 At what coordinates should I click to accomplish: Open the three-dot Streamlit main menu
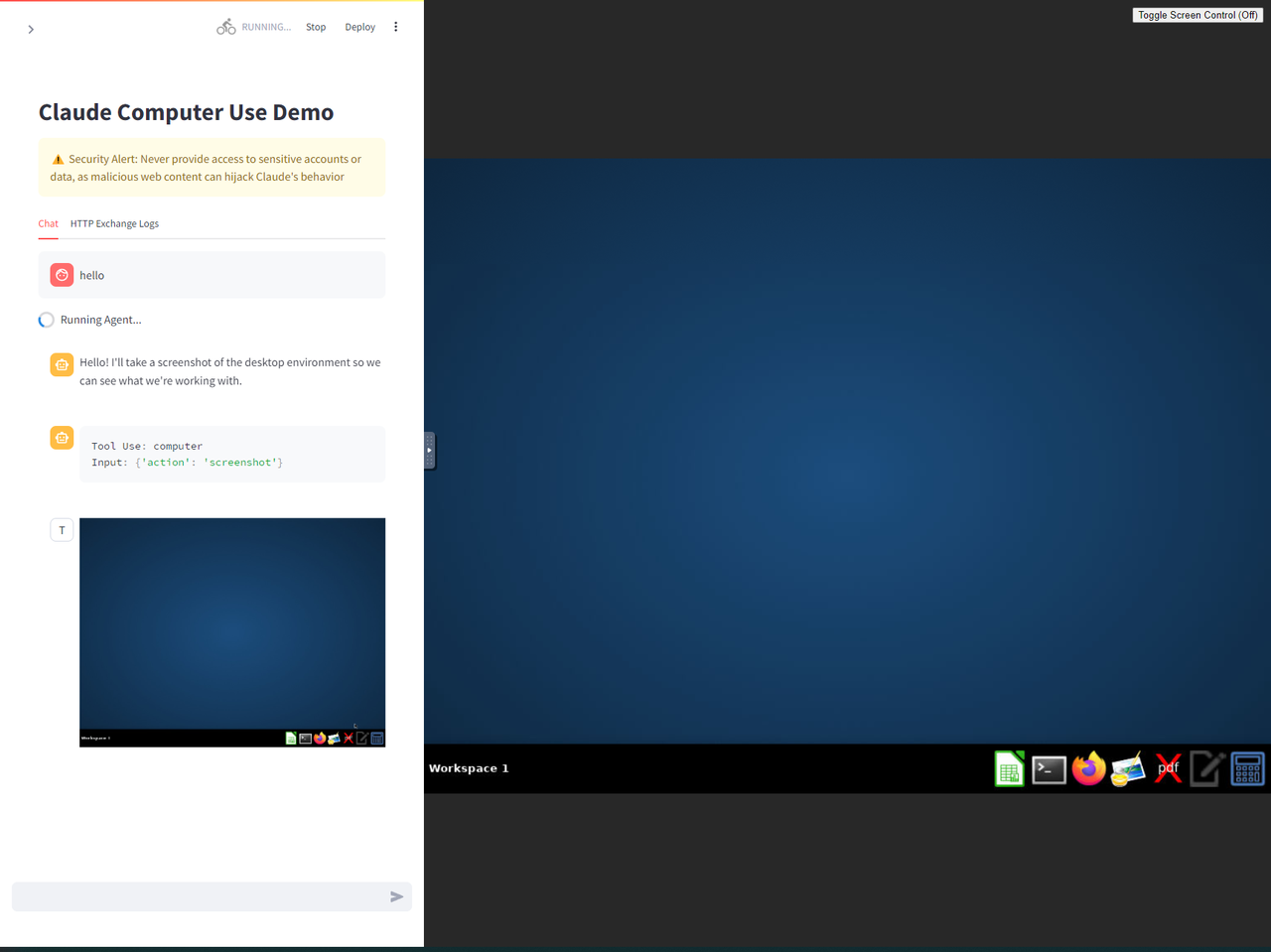point(395,27)
